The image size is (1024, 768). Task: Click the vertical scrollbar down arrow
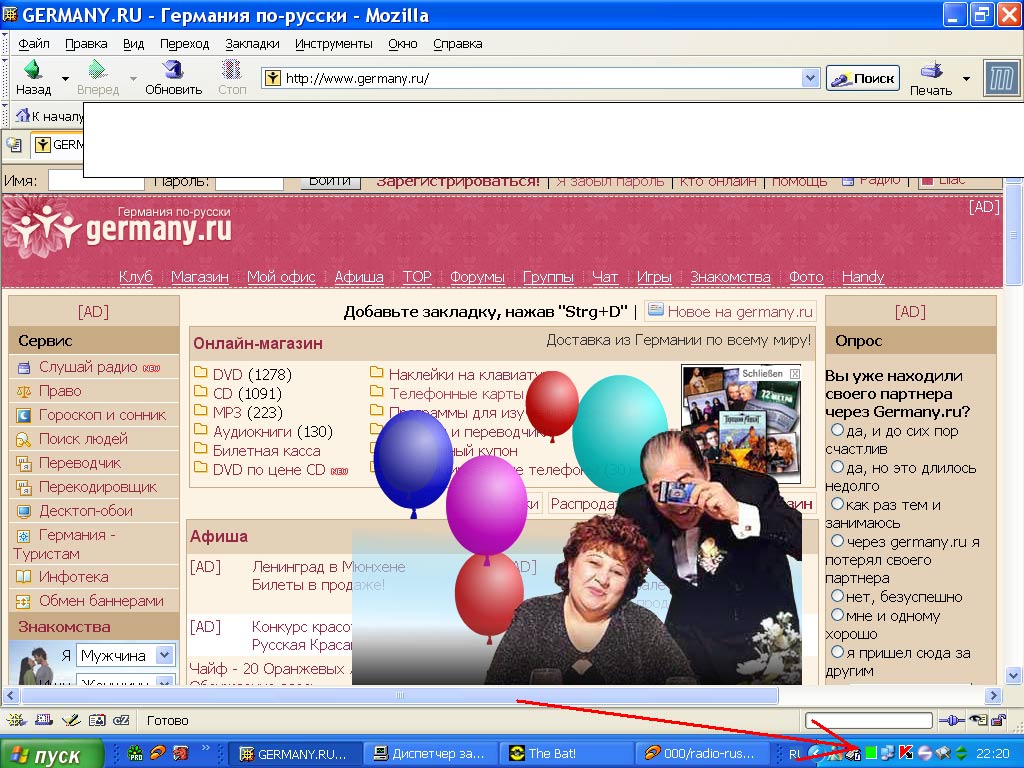(x=1014, y=675)
